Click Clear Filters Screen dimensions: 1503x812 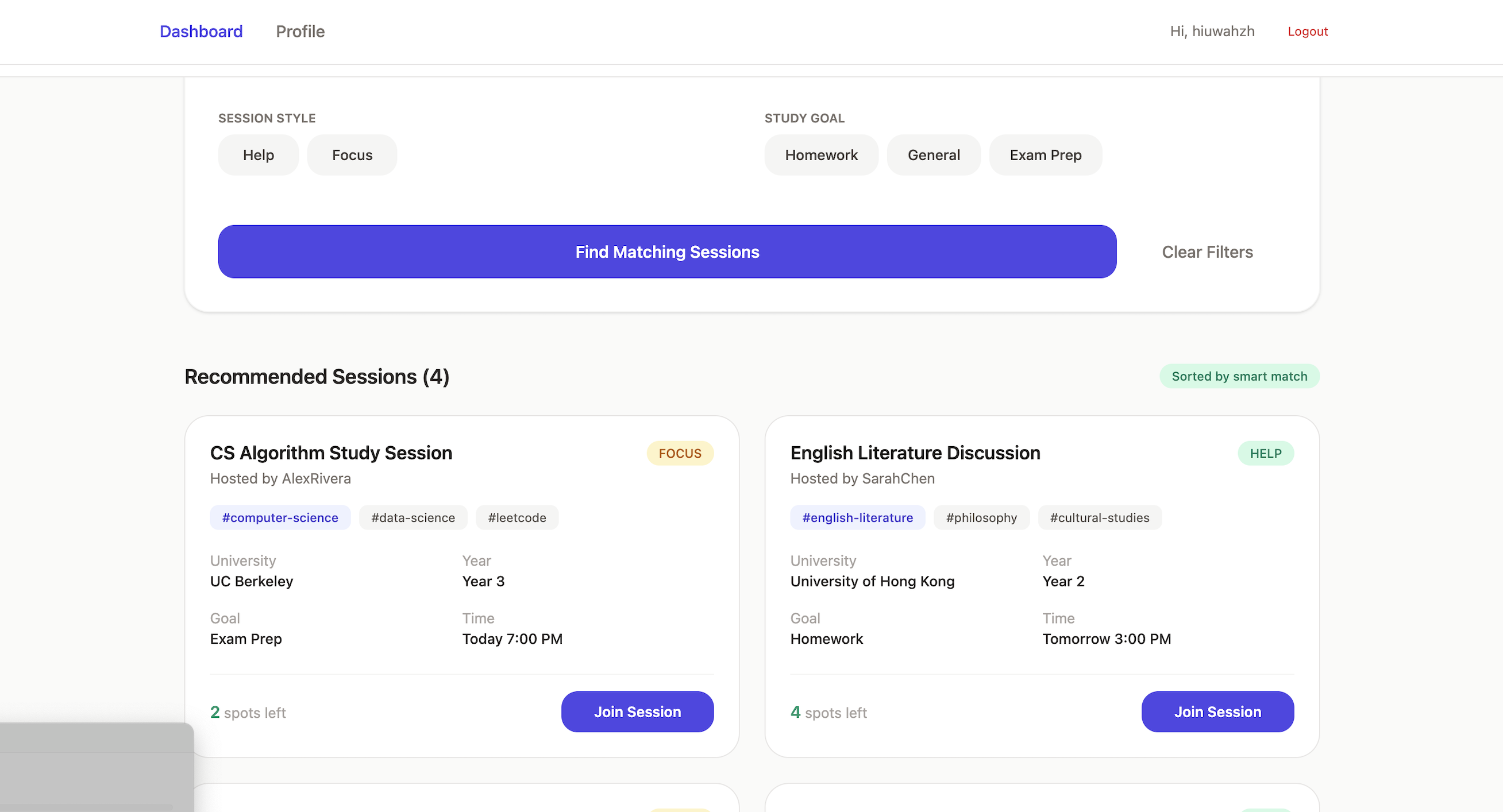pos(1207,252)
